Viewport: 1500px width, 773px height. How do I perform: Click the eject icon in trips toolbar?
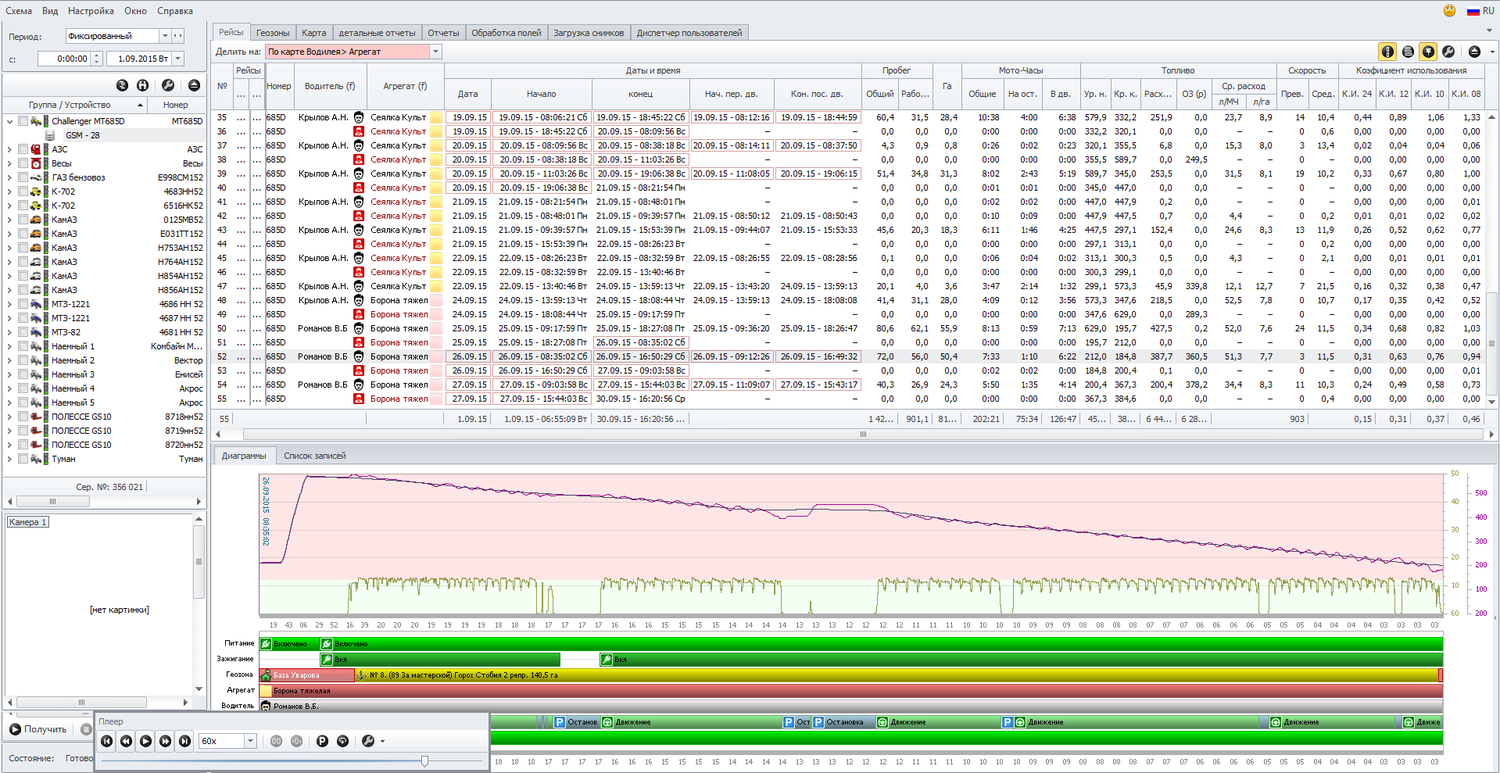(x=1475, y=51)
